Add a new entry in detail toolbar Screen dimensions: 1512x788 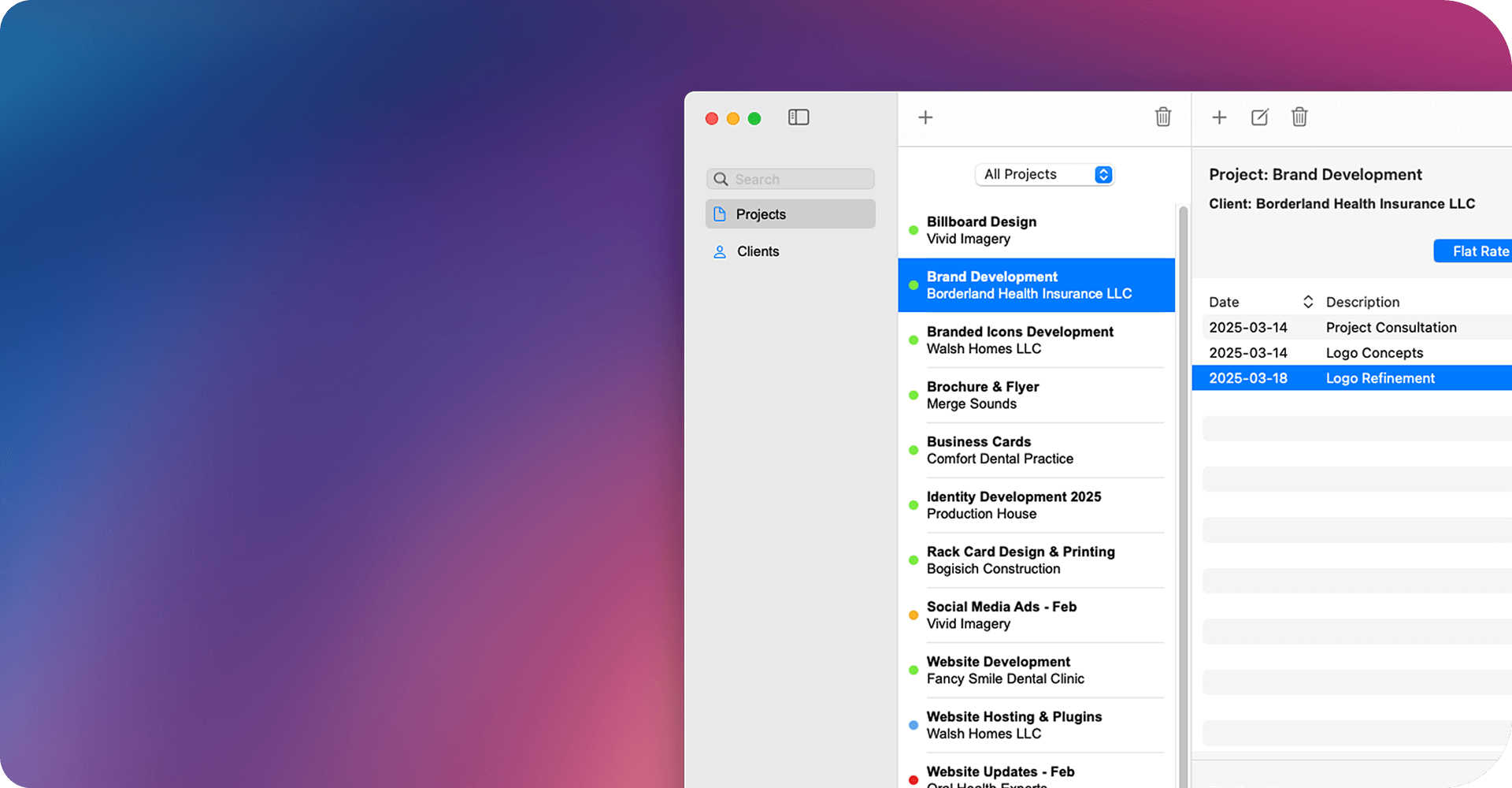pos(1219,117)
